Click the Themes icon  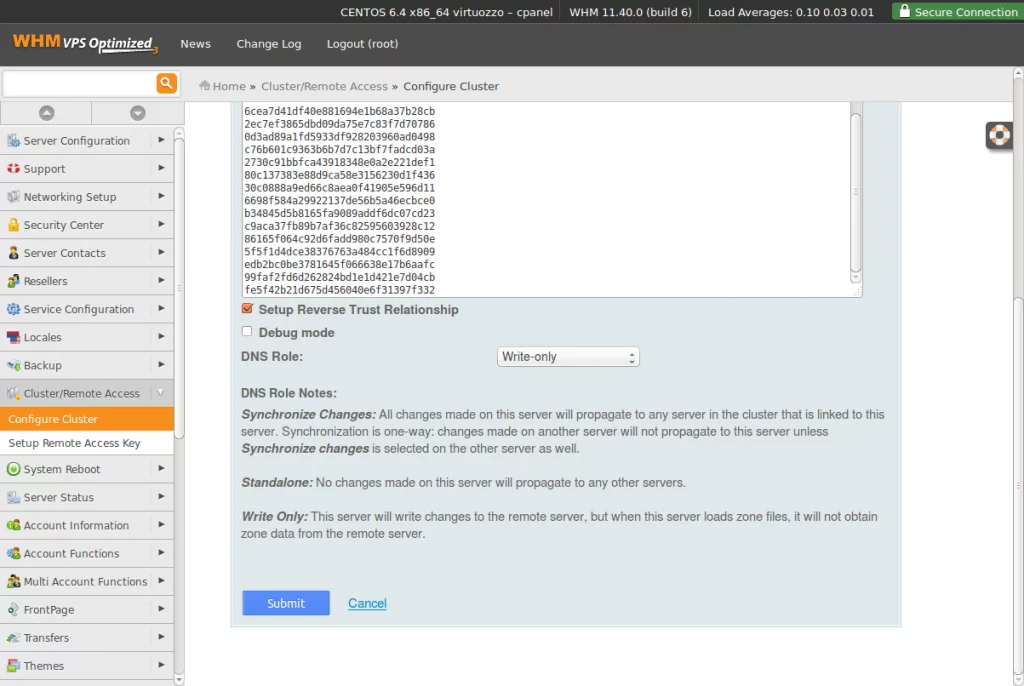click(x=13, y=666)
